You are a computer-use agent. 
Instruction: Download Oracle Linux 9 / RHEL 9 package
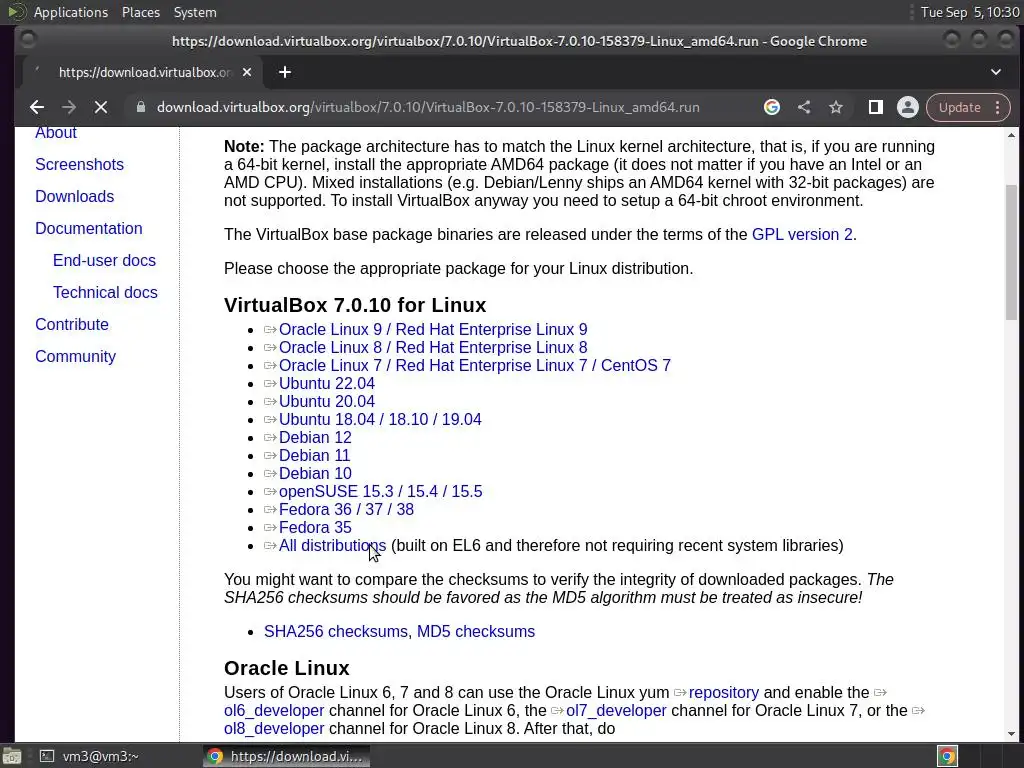[x=433, y=330]
